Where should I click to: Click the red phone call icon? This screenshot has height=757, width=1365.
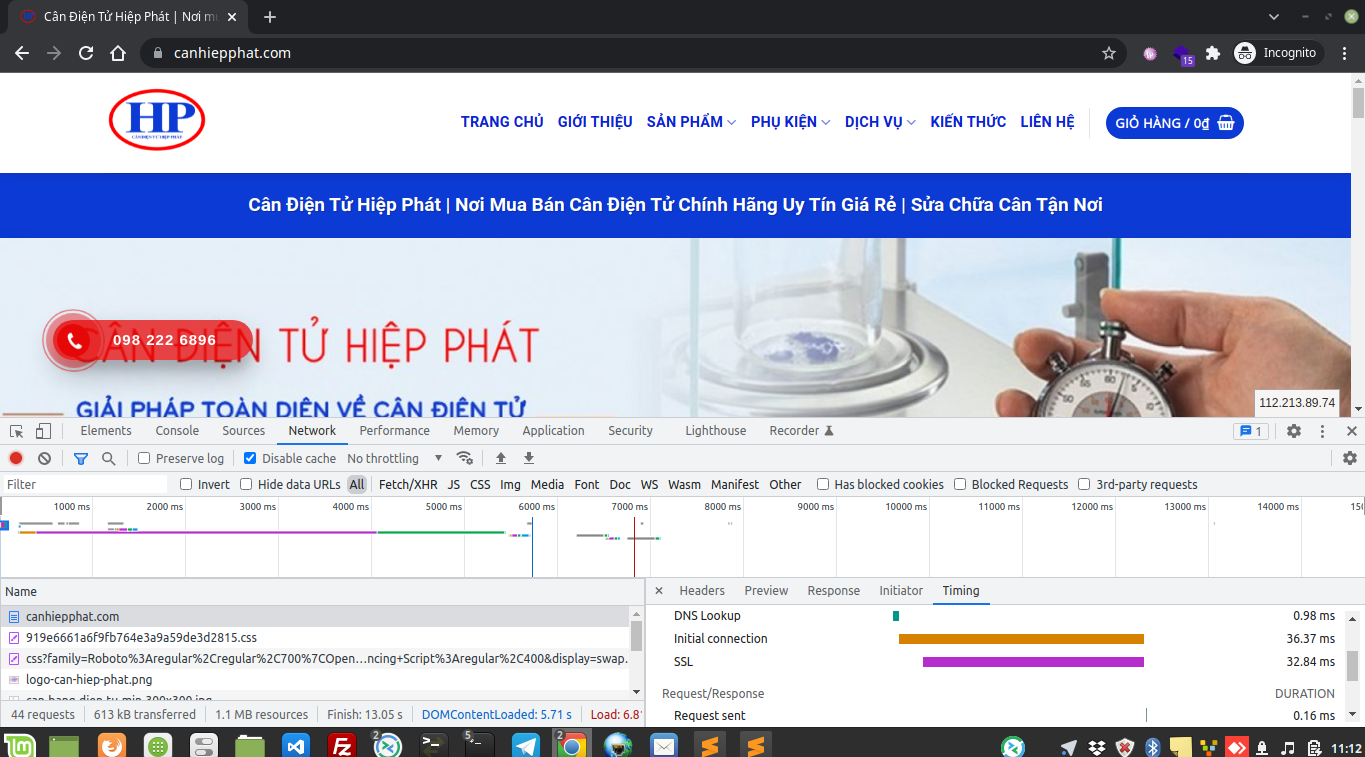74,340
